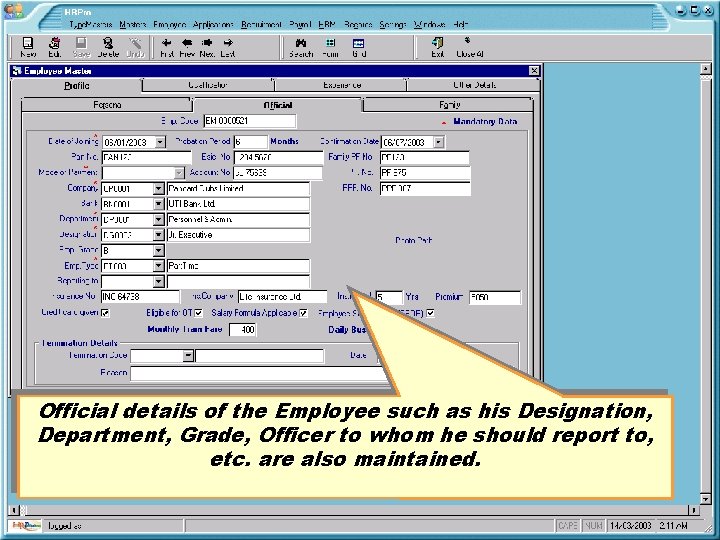Click the horizontal scrollbar right arrow

[x=693, y=510]
